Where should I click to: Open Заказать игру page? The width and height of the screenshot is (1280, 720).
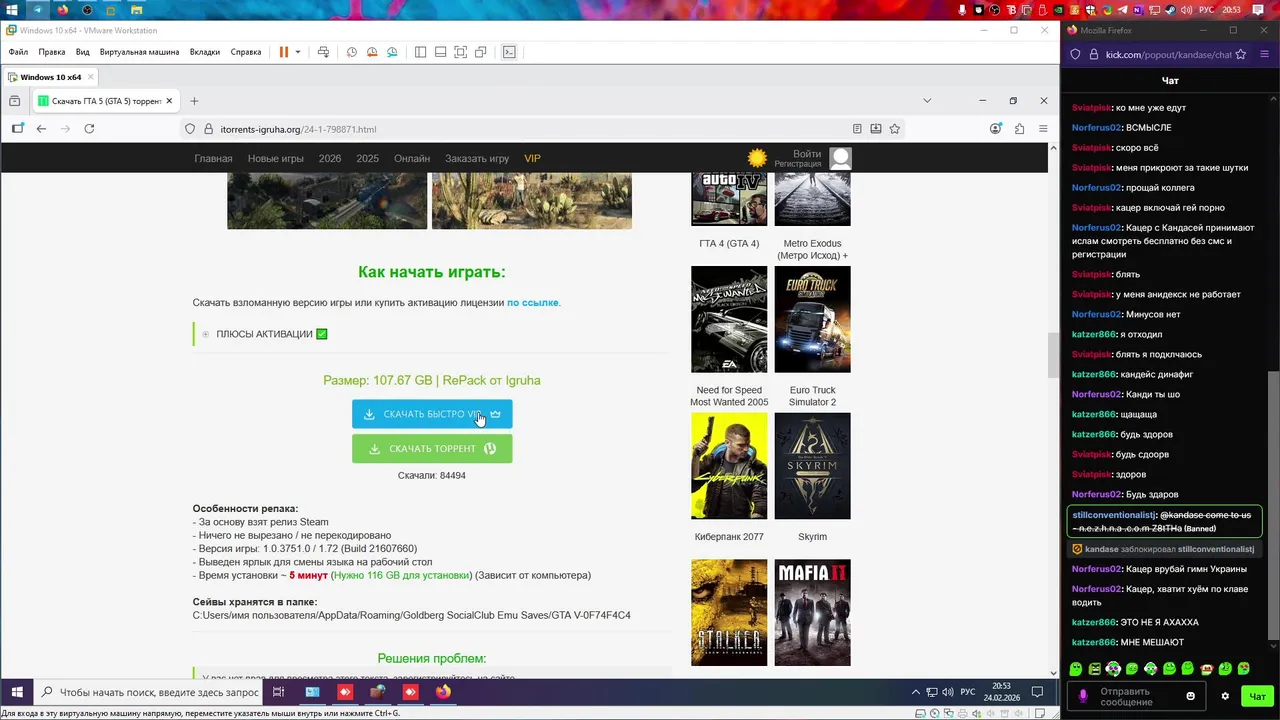click(x=477, y=159)
